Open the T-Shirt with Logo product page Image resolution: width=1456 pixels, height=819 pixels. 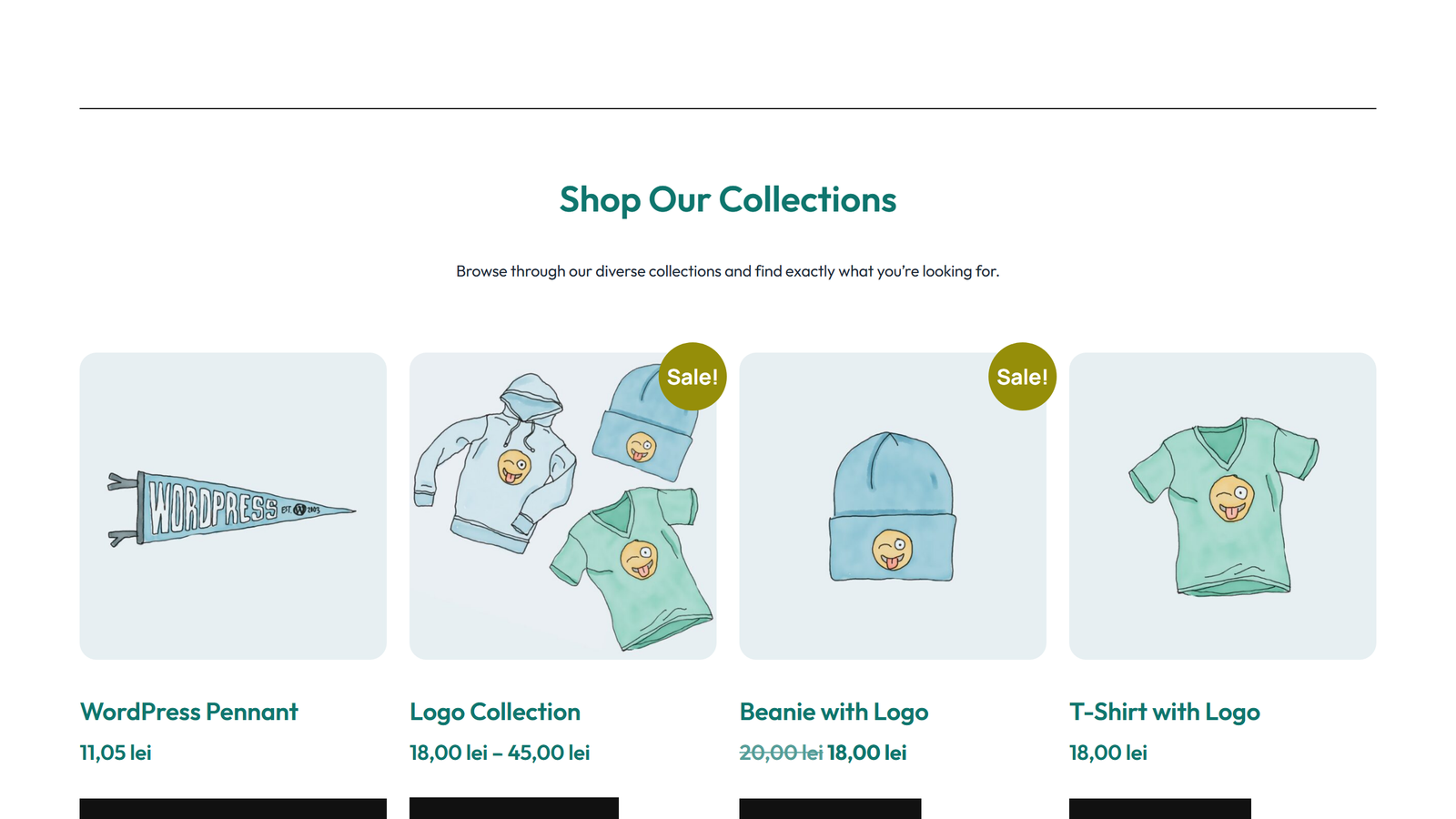coord(1164,712)
